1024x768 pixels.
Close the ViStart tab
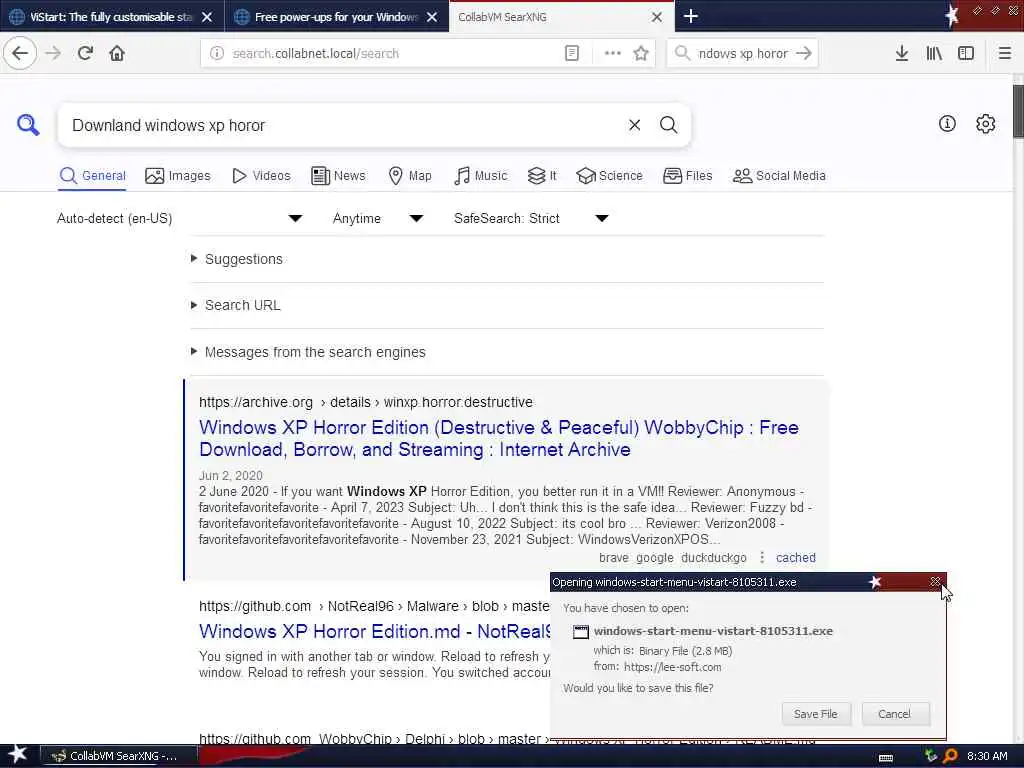click(x=206, y=17)
